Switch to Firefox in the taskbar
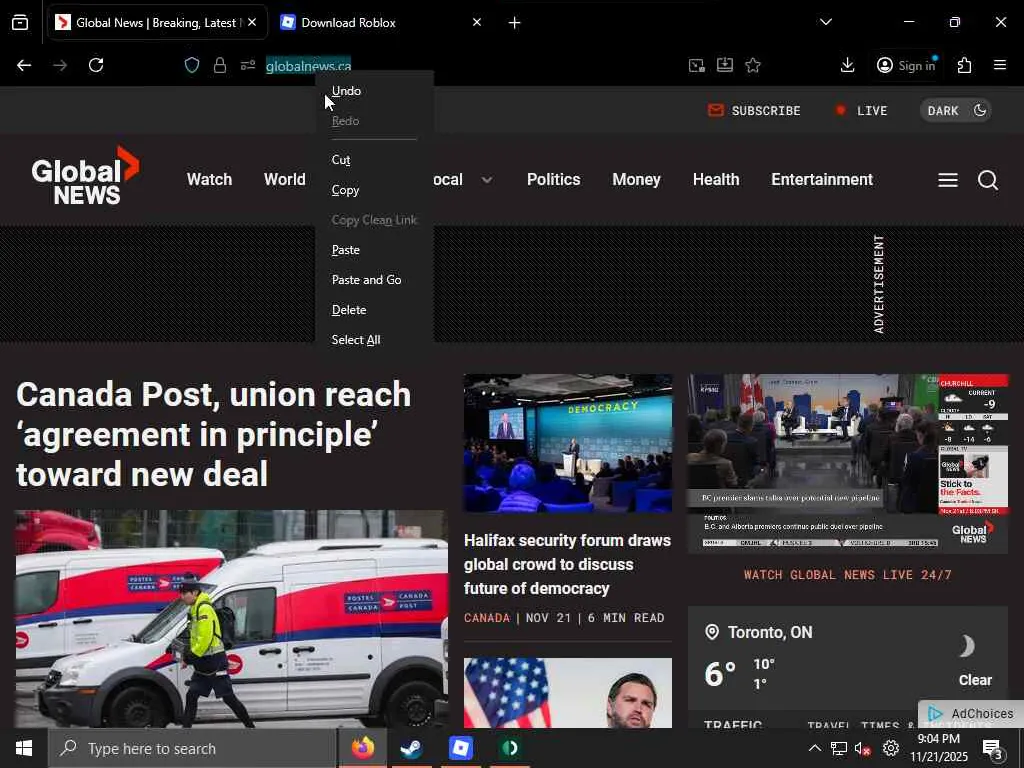The height and width of the screenshot is (768, 1024). coord(363,748)
